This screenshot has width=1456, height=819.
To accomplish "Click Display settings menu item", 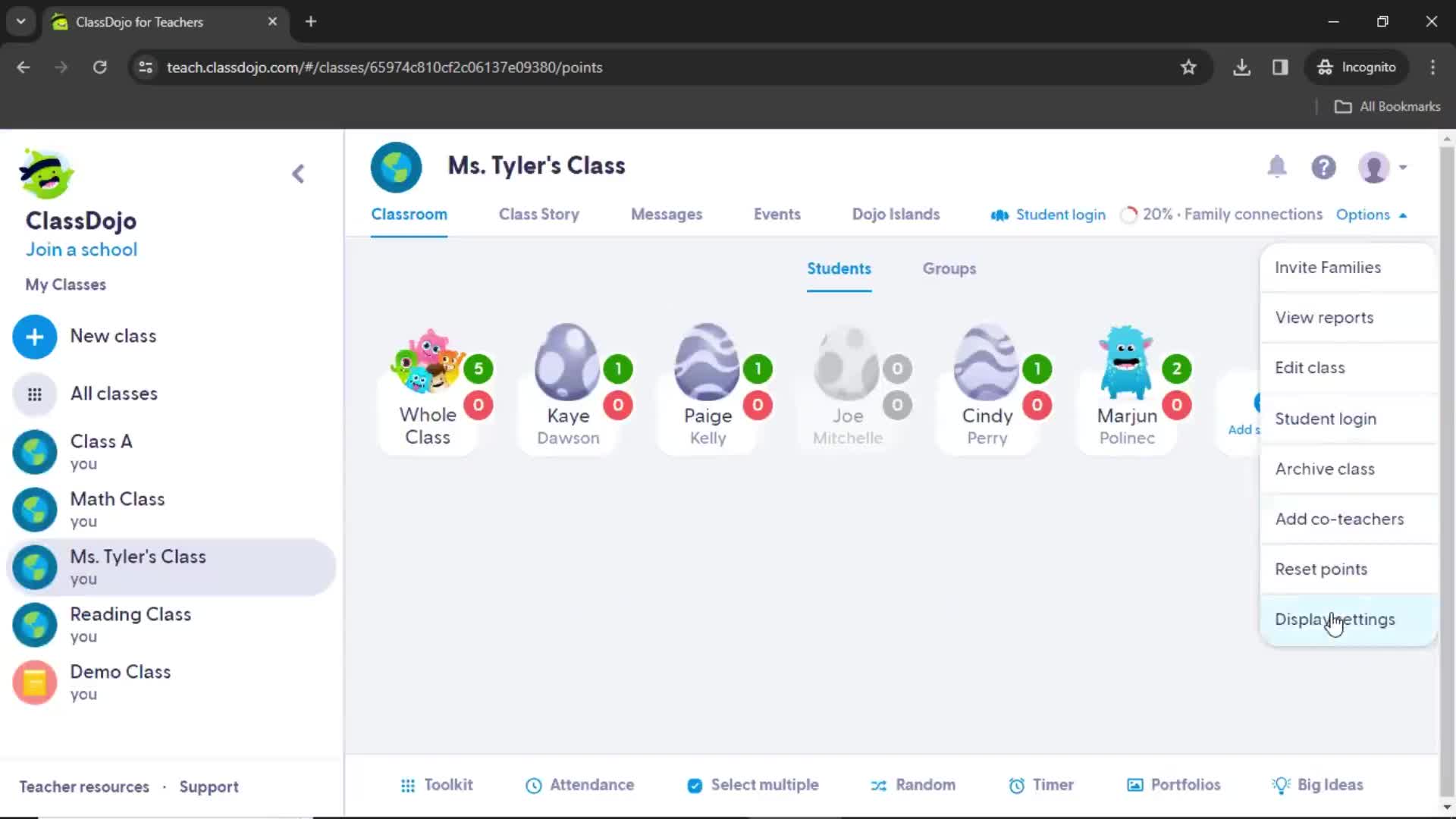I will click(1335, 619).
